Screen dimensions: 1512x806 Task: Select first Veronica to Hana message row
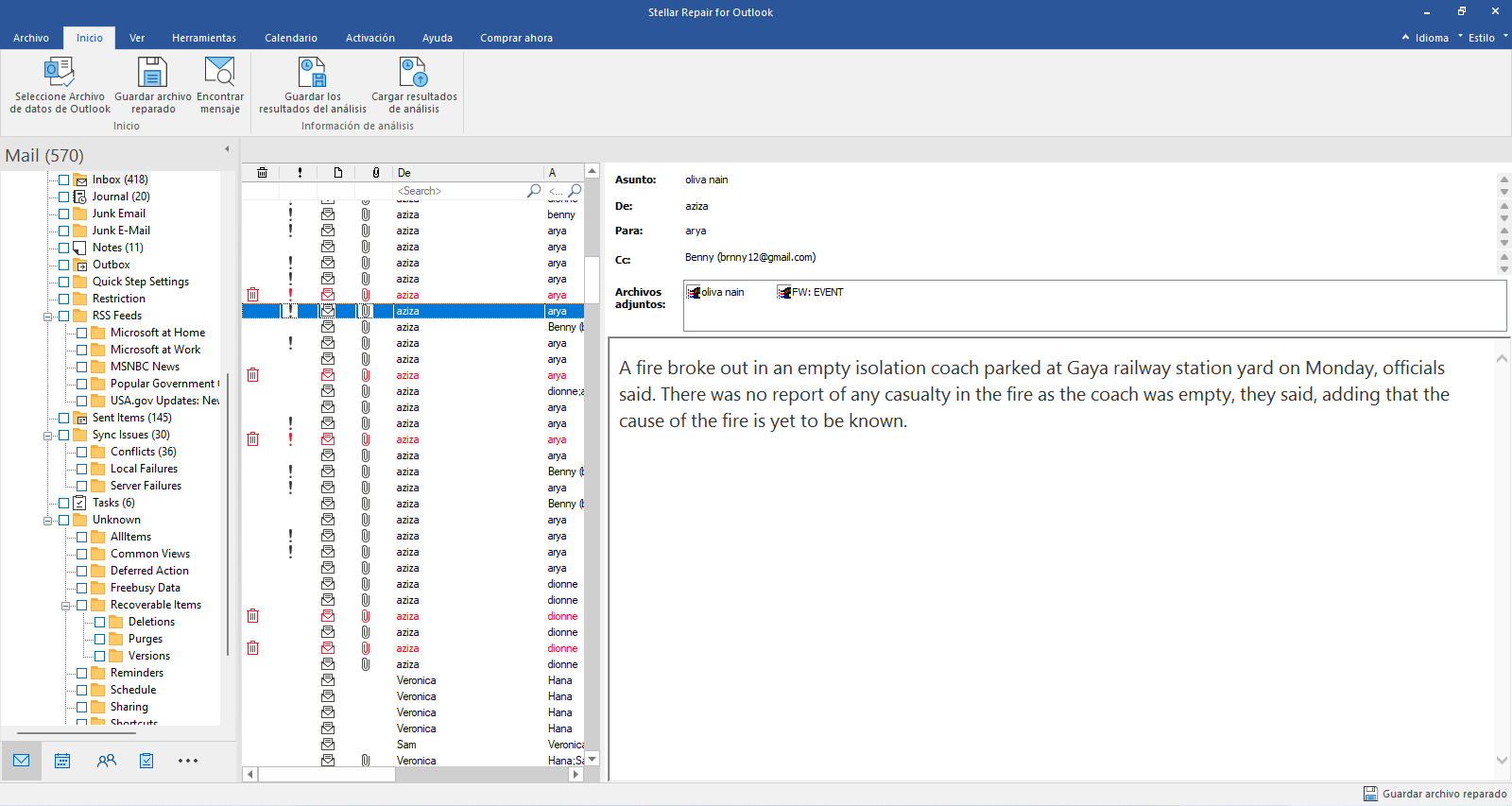point(413,680)
